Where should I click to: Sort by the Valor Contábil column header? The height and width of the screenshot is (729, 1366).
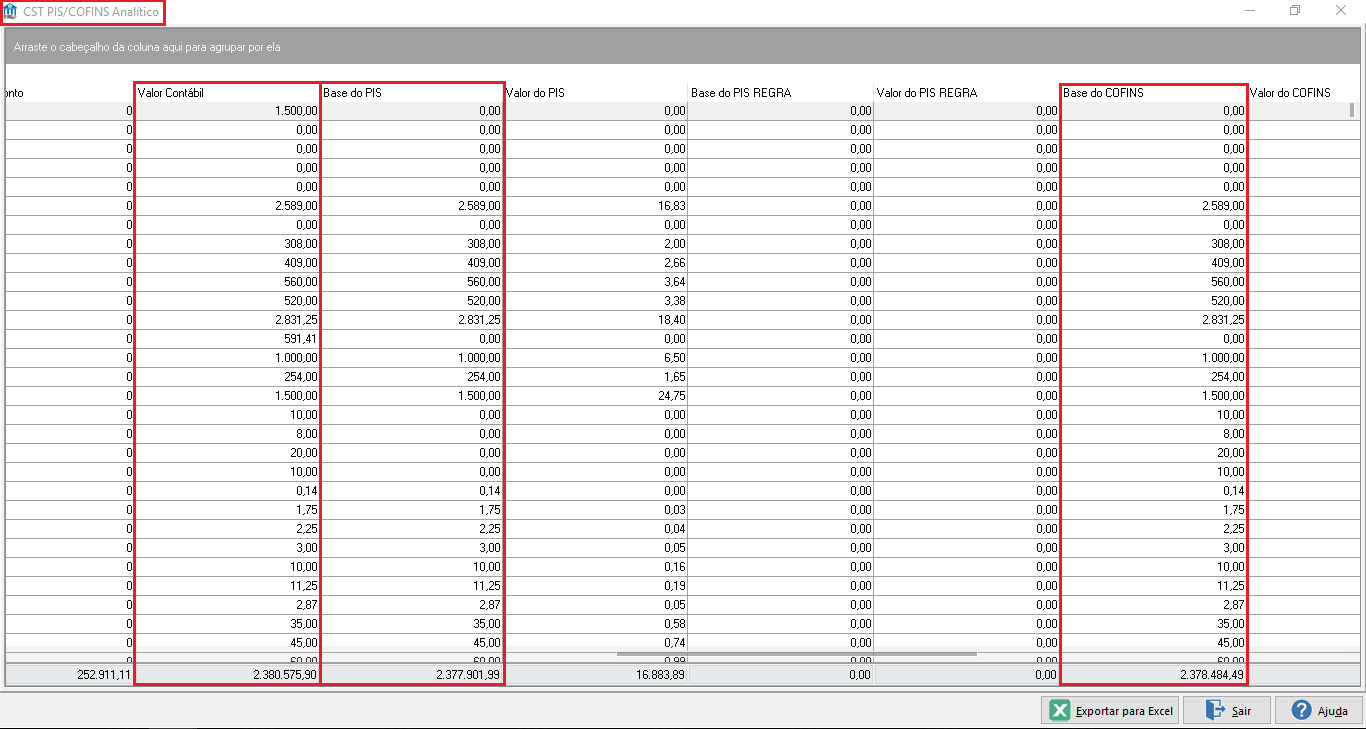227,93
